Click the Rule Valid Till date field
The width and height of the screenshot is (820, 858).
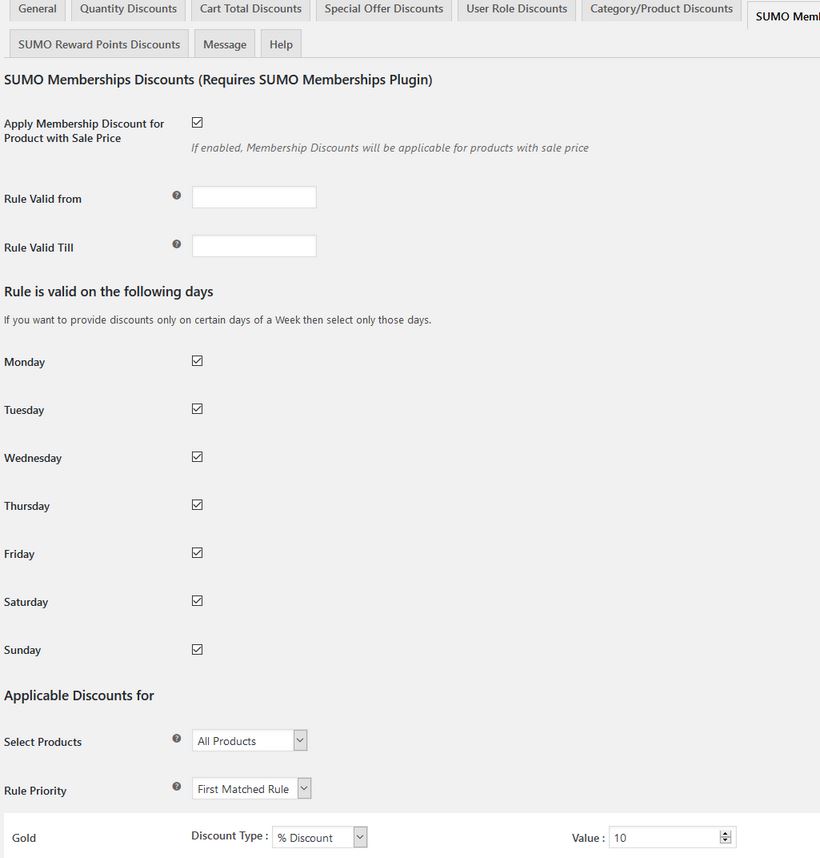(254, 246)
